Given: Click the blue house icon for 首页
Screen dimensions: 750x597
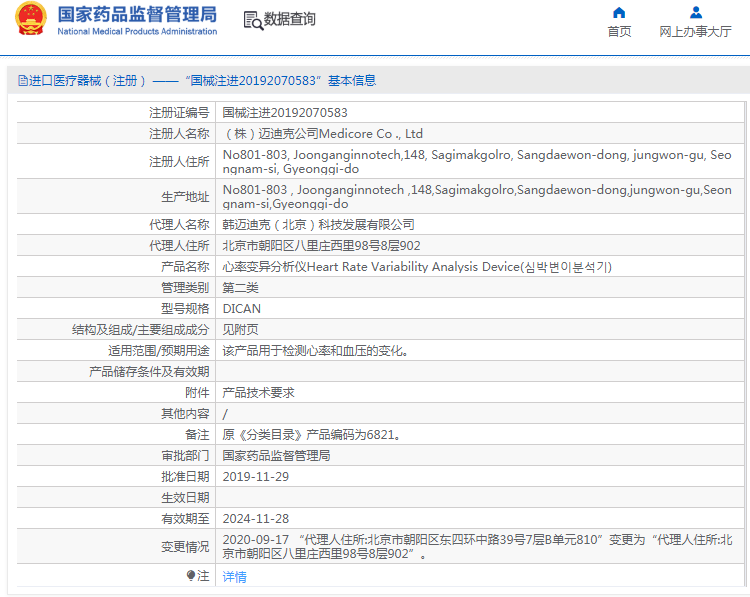Looking at the screenshot, I should coord(619,13).
